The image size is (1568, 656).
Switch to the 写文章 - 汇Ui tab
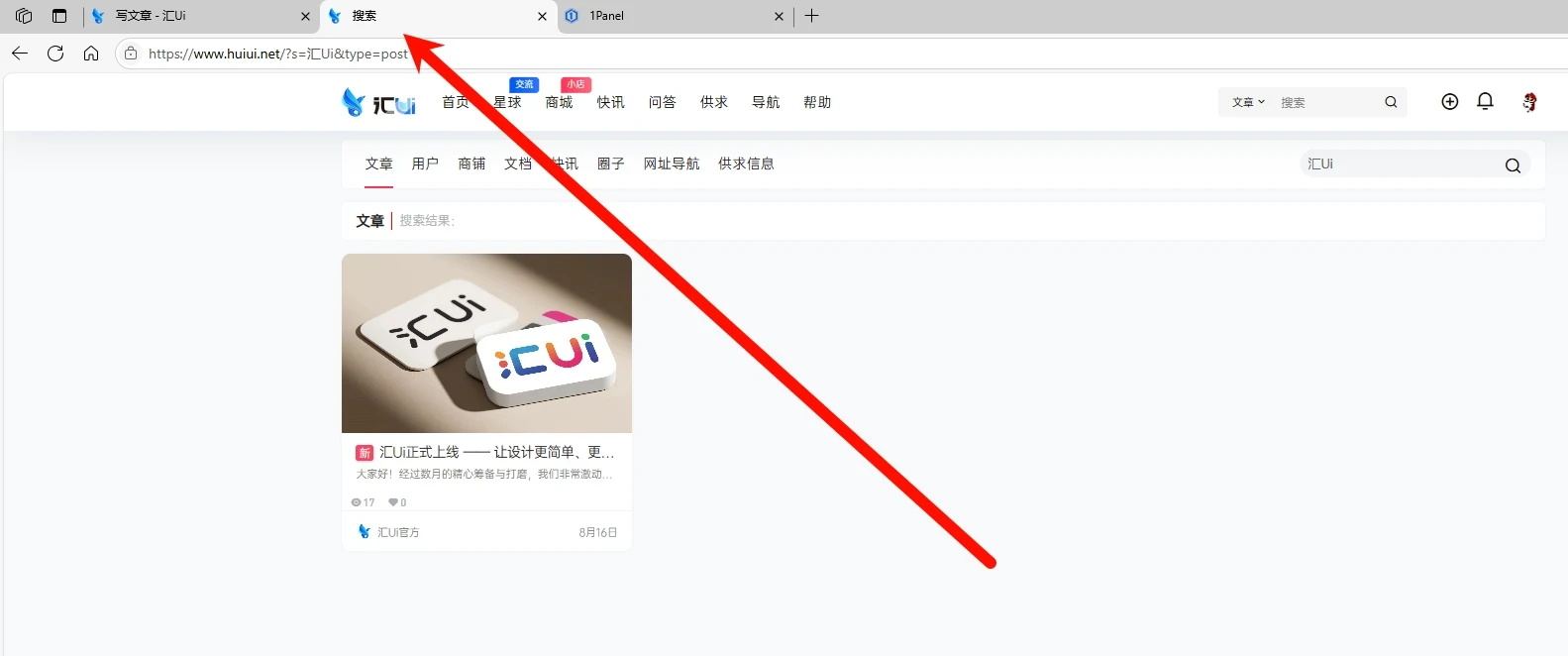tap(201, 16)
